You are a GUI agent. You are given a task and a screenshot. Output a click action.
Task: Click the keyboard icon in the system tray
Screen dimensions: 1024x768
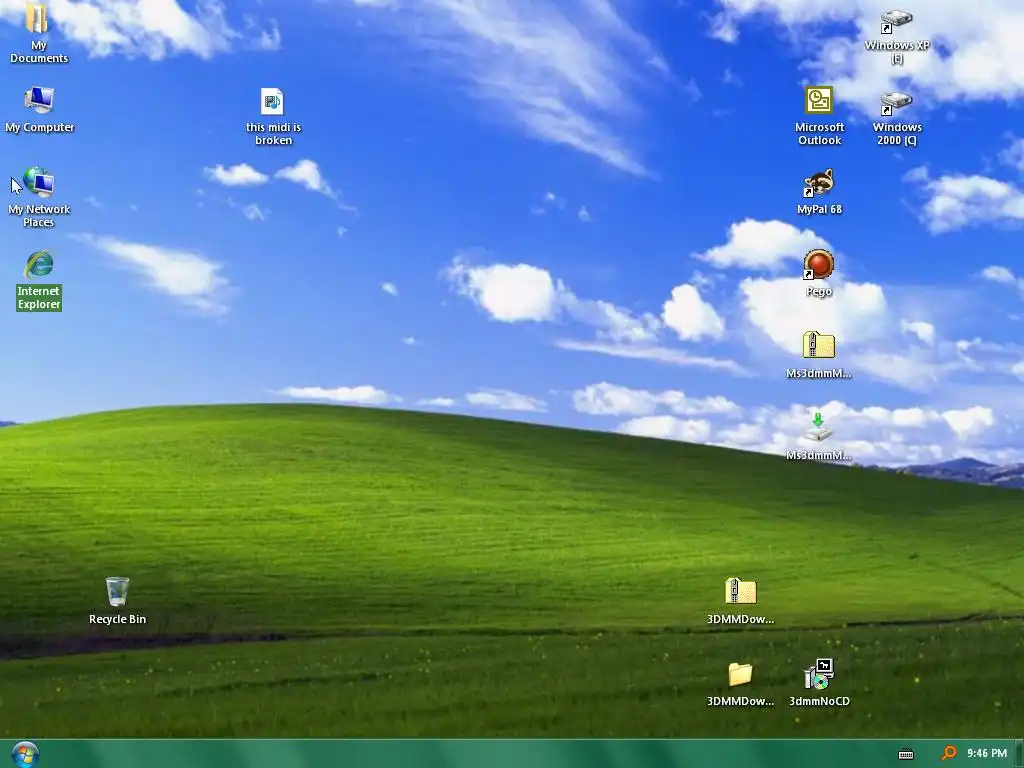[906, 754]
